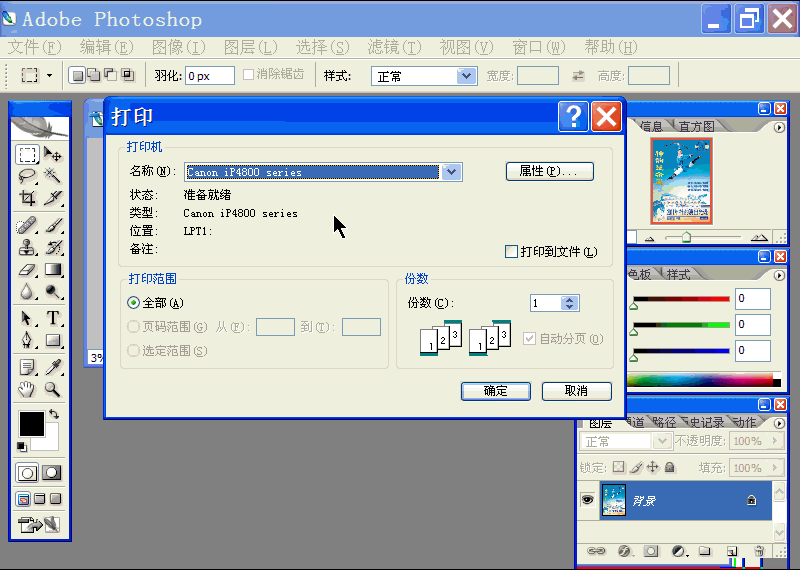The width and height of the screenshot is (800, 570).
Task: Switch to the Histogram (直方图) tab
Action: tap(696, 126)
